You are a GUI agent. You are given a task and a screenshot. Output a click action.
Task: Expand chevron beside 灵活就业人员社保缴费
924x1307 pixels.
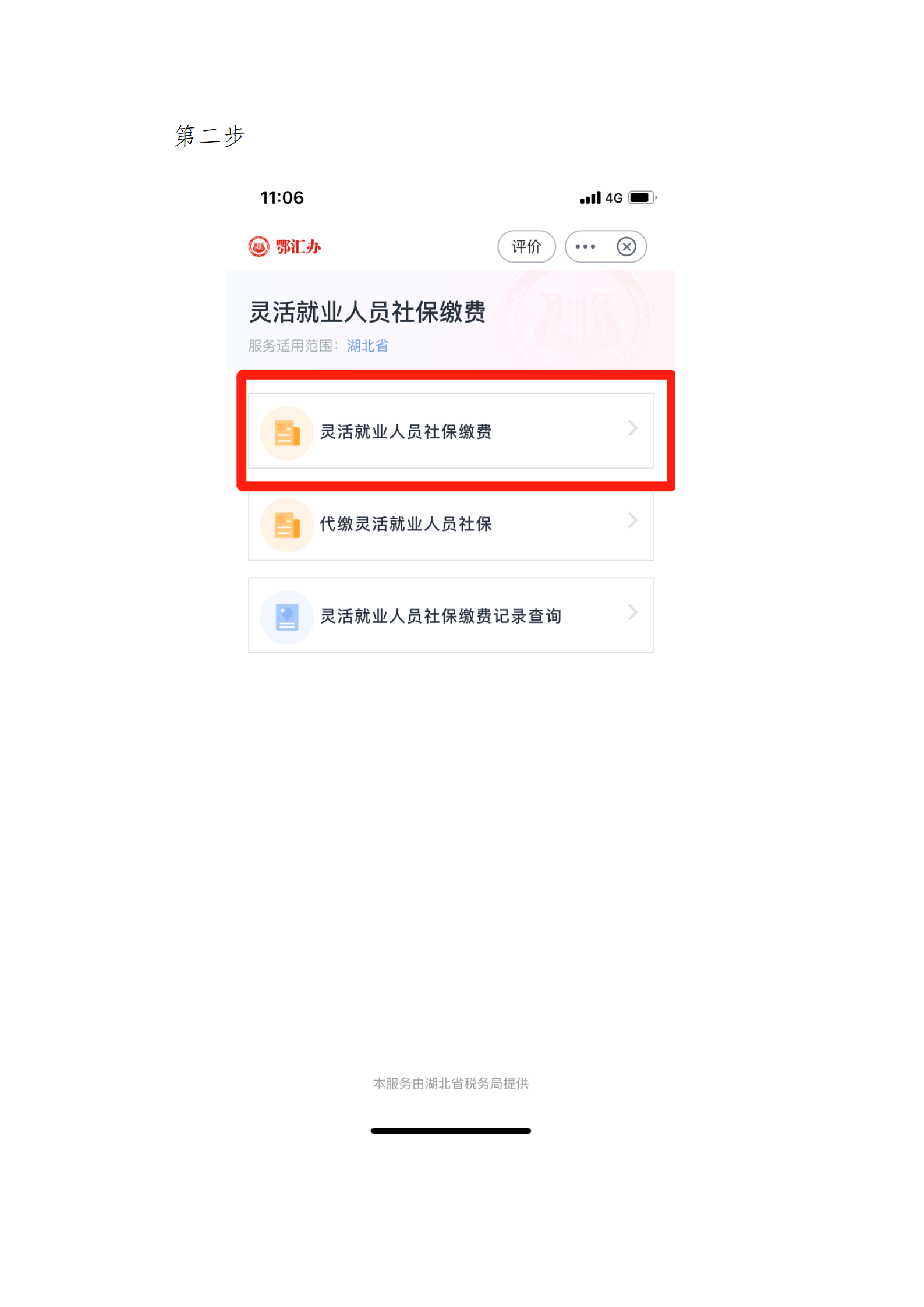tap(633, 428)
